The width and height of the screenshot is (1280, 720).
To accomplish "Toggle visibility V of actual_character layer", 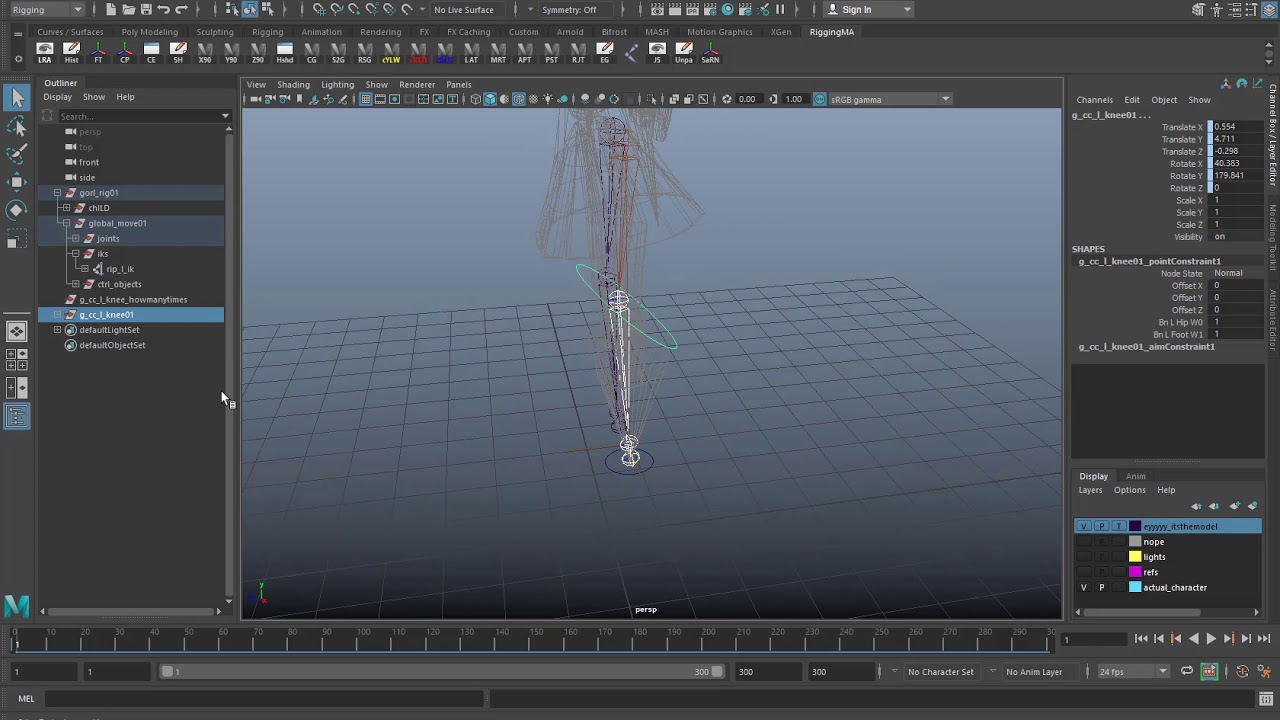I will (1084, 587).
